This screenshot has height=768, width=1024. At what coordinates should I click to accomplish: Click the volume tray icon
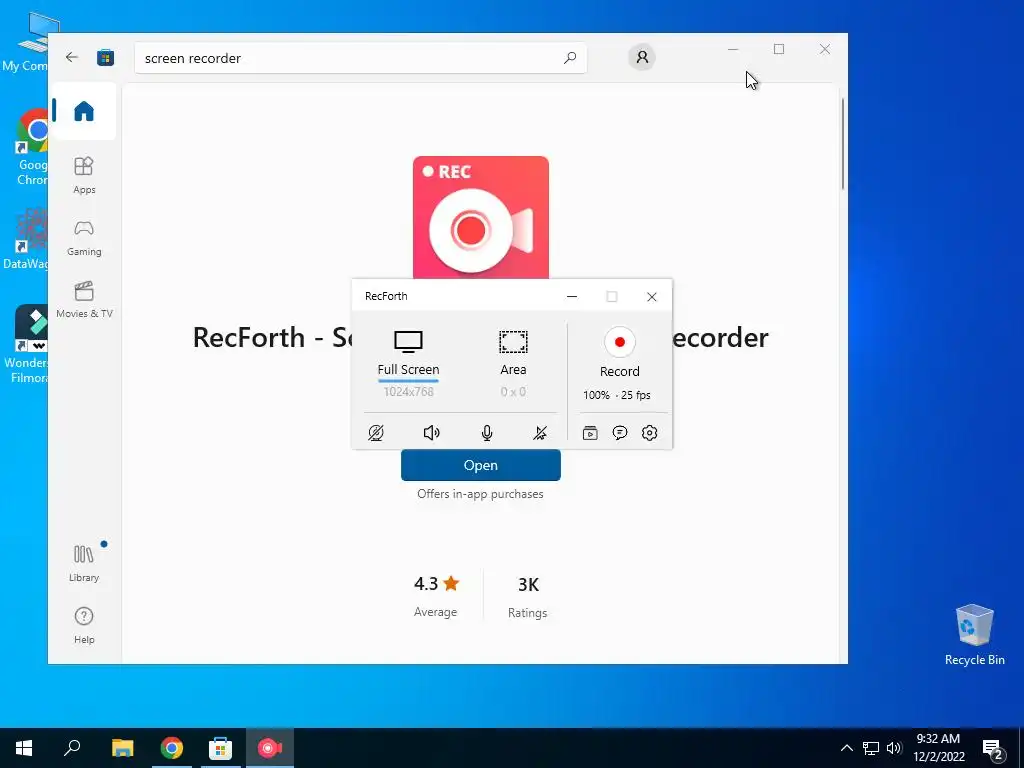[894, 748]
